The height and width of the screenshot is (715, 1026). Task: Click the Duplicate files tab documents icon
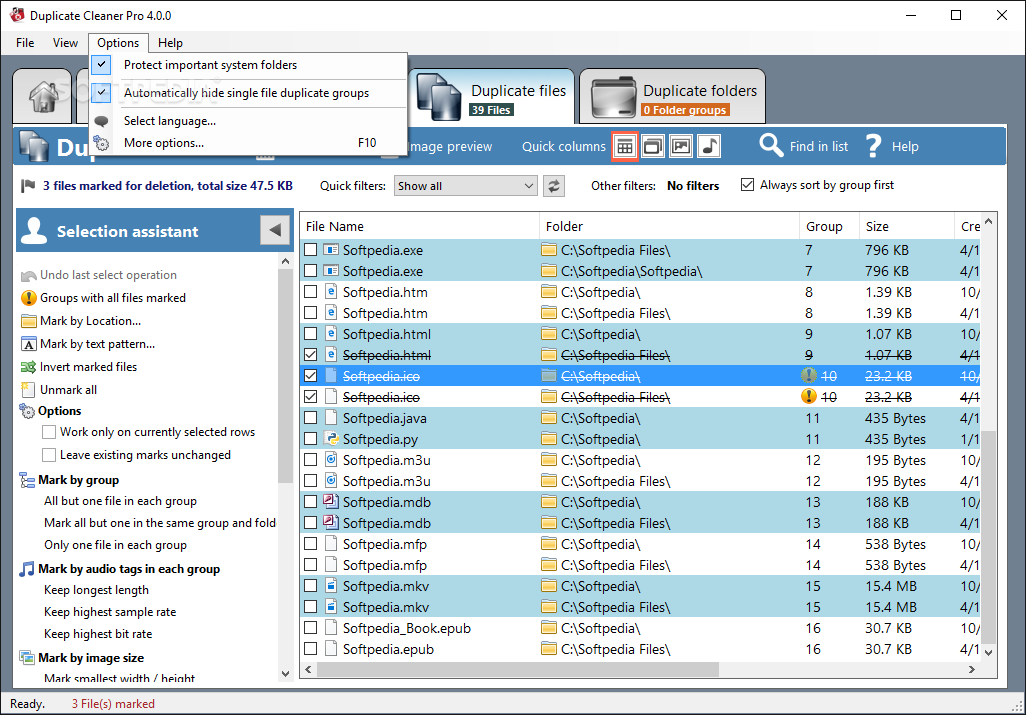click(x=439, y=97)
